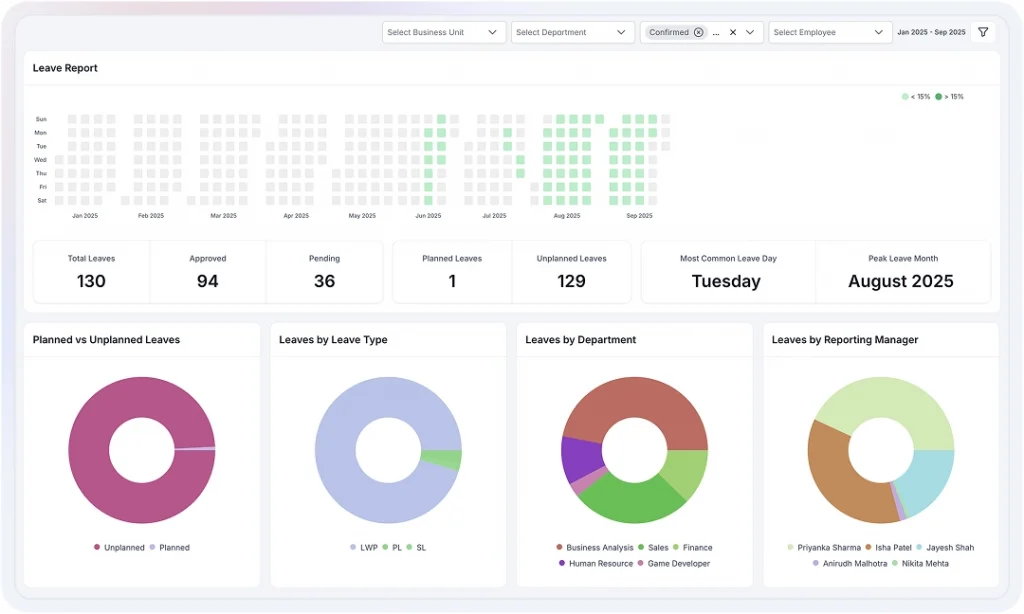Click the Peak Leave Month card
The height and width of the screenshot is (614, 1024).
pyautogui.click(x=901, y=271)
